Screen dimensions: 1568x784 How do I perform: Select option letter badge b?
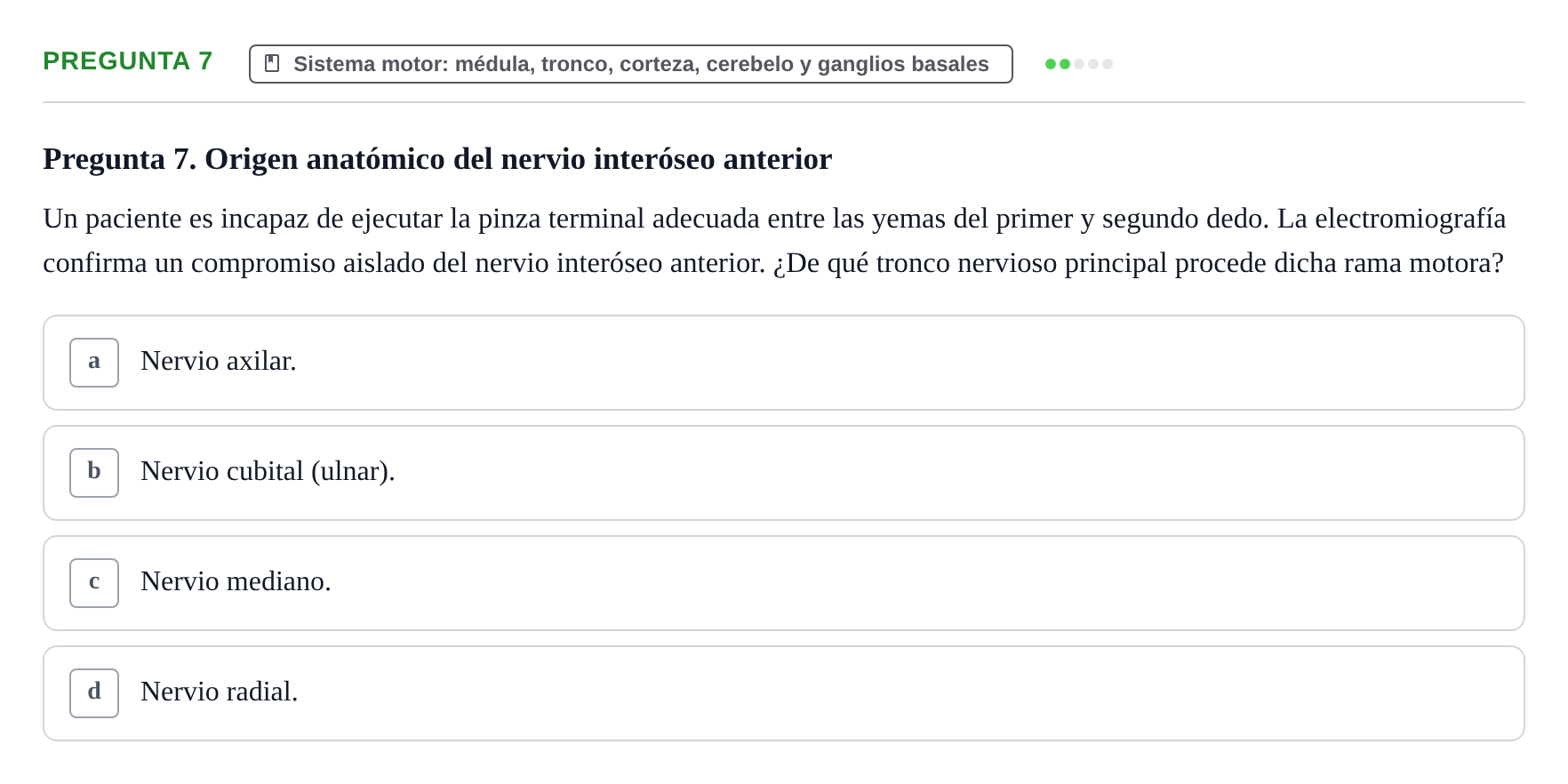click(x=94, y=473)
